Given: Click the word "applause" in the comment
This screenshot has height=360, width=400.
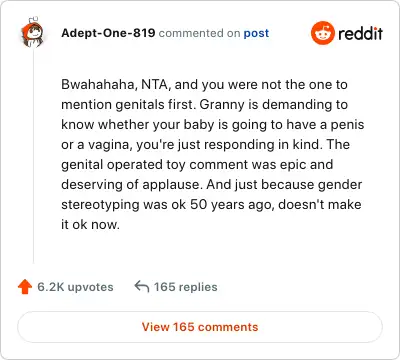Looking at the screenshot, I should coord(172,185).
